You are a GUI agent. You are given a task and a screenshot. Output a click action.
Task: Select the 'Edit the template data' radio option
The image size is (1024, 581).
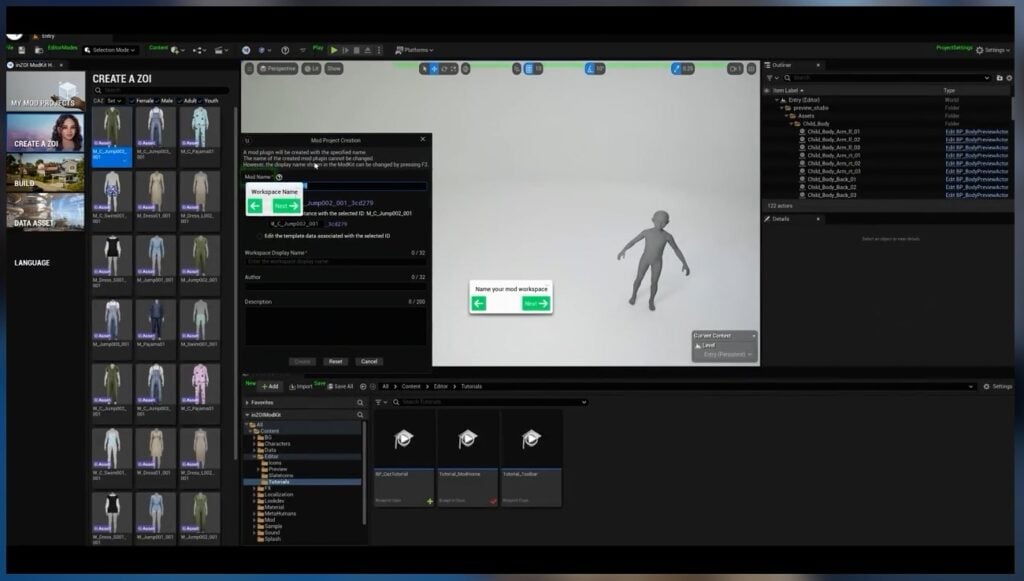[x=260, y=235]
